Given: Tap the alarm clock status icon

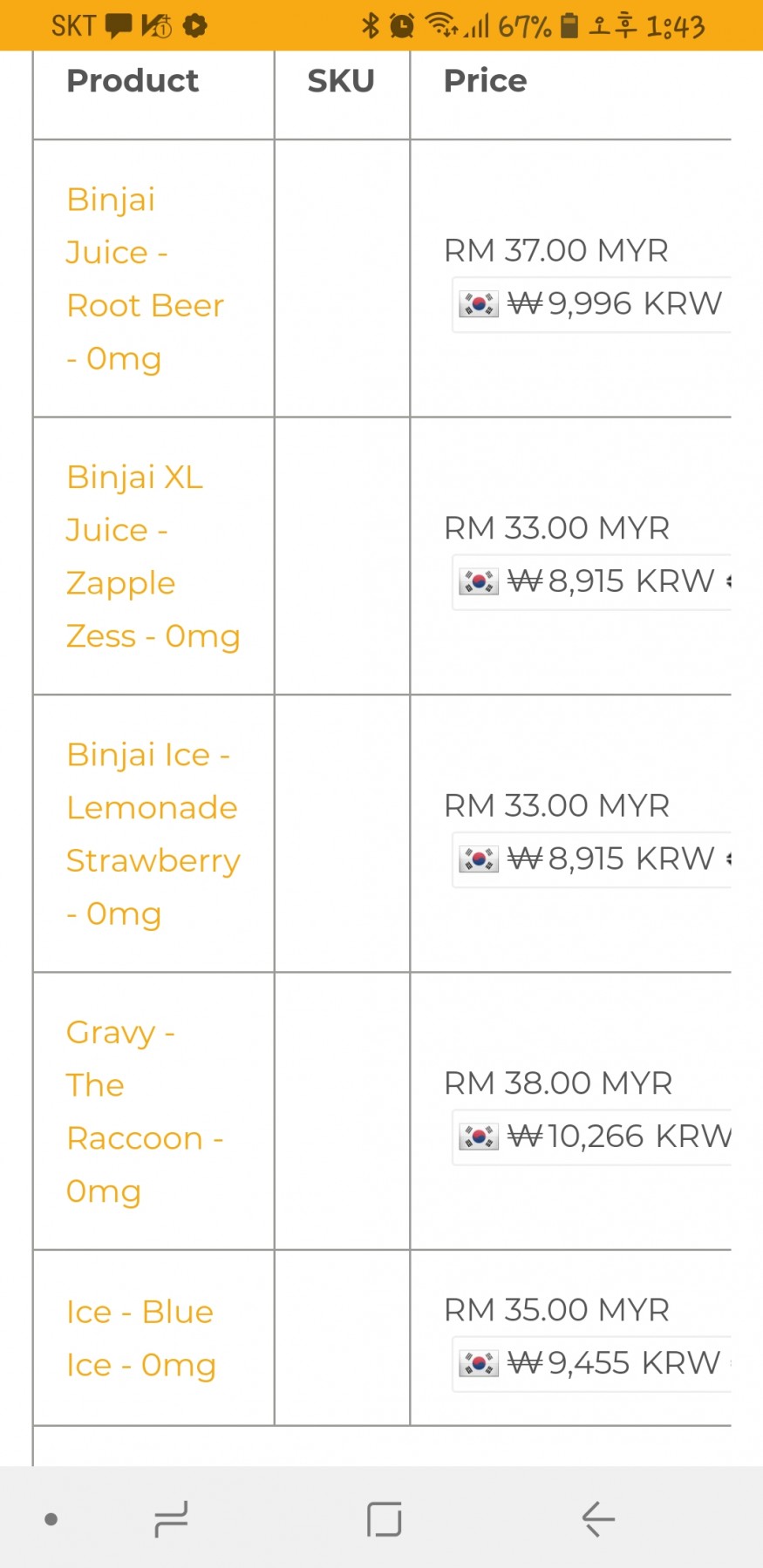Looking at the screenshot, I should [x=401, y=26].
